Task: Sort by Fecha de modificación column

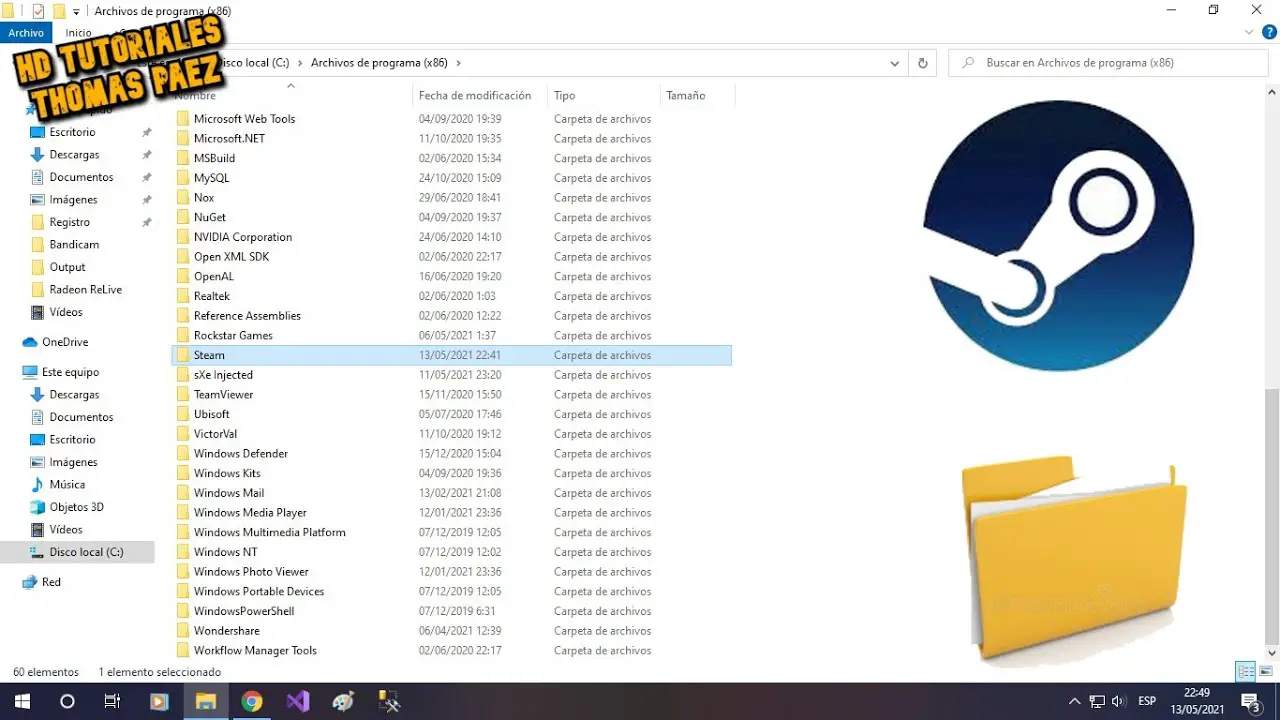Action: [475, 95]
